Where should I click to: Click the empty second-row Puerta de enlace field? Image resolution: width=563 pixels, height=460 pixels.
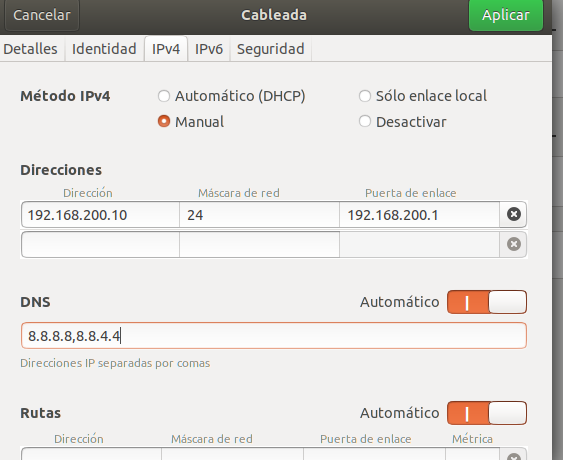[419, 245]
